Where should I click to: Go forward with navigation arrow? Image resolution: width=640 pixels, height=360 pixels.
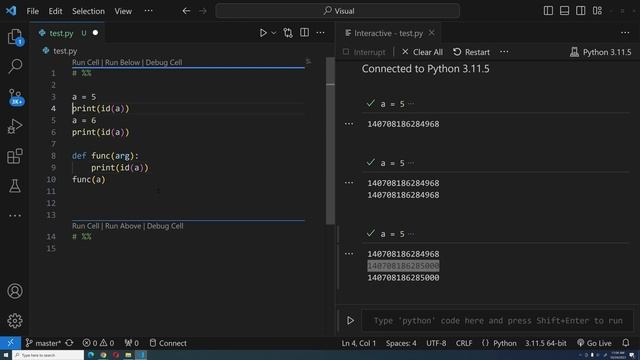point(203,11)
